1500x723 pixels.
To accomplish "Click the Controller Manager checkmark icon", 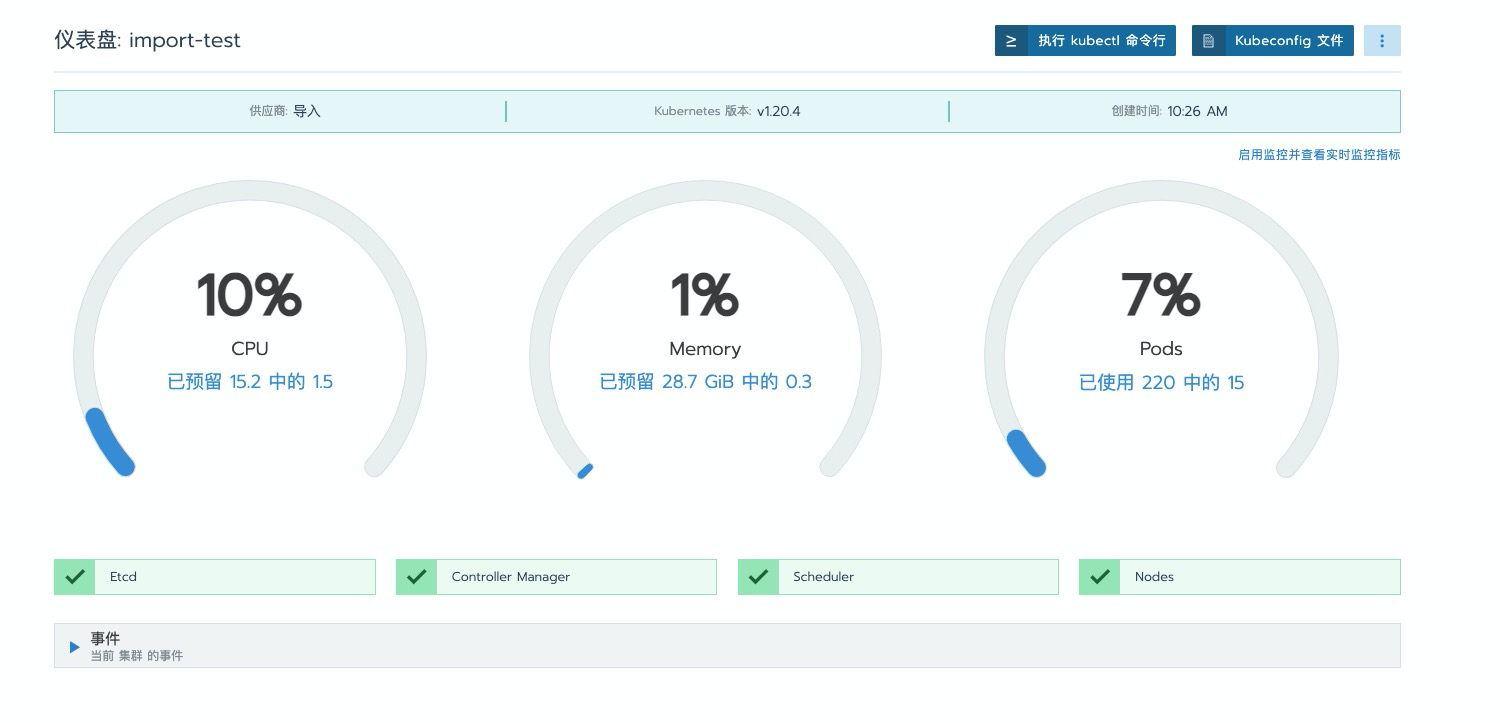I will pos(417,577).
